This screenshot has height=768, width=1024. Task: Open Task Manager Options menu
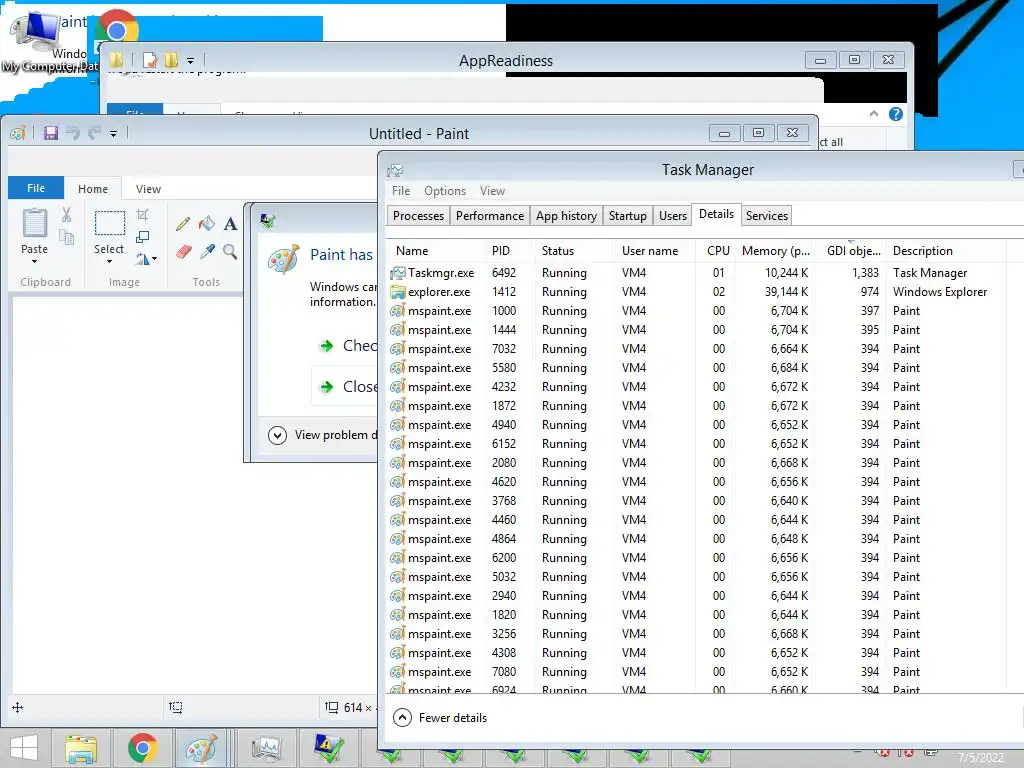point(445,191)
